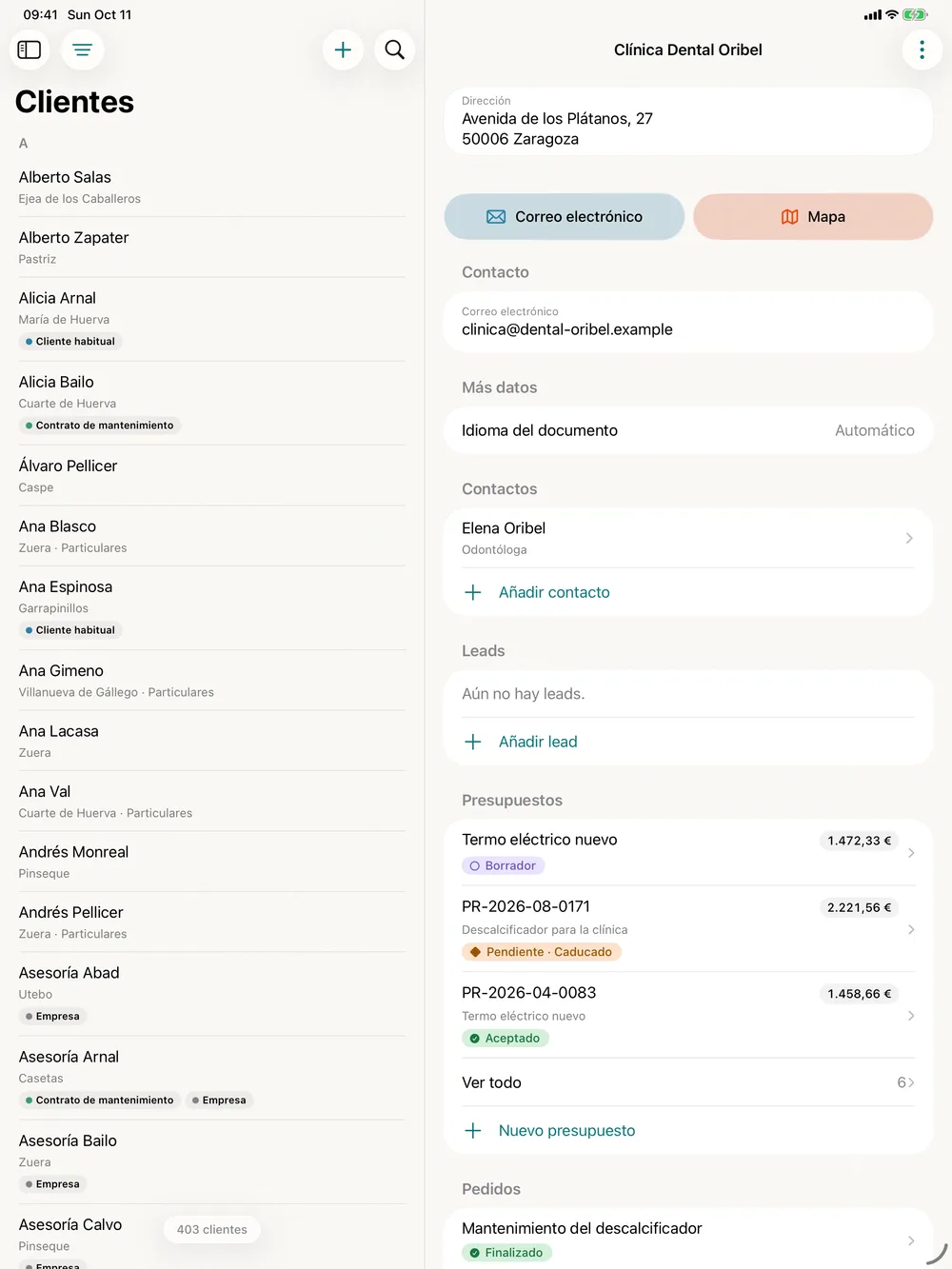Screen dimensions: 952x1269
Task: Select client Andrés Monreal
Action: (x=212, y=862)
